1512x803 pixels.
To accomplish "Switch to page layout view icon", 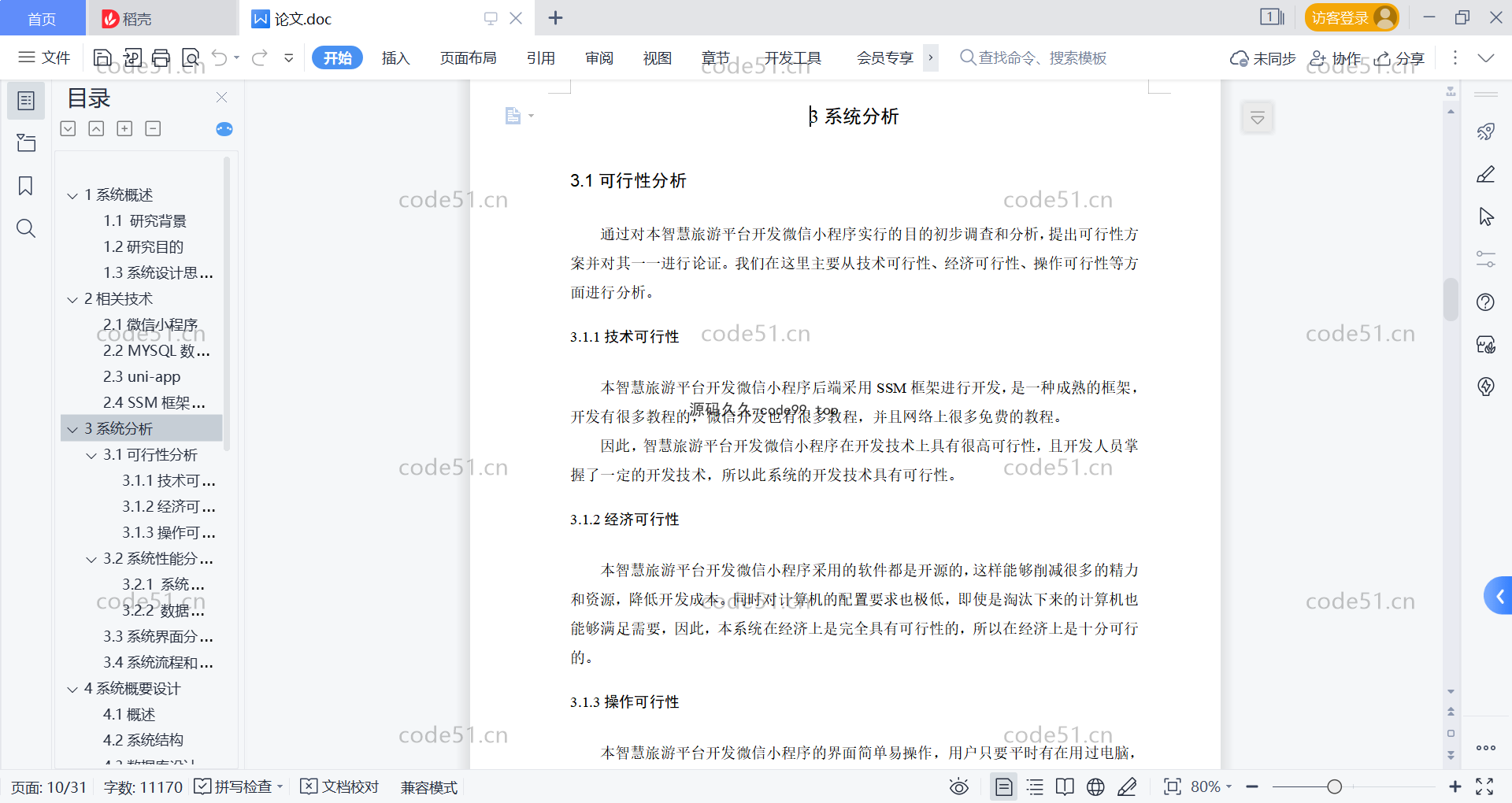I will point(1004,786).
